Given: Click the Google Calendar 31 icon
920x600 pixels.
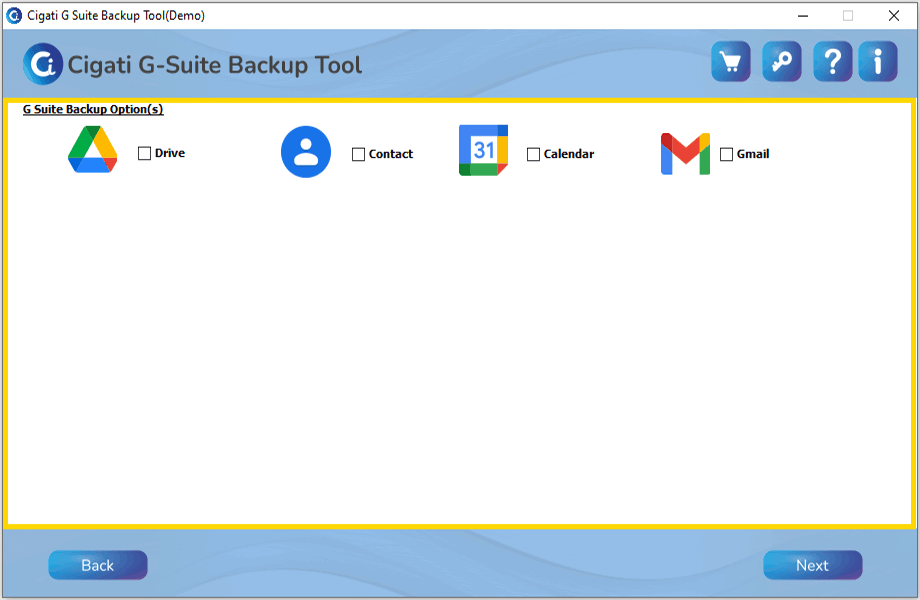Looking at the screenshot, I should 484,151.
